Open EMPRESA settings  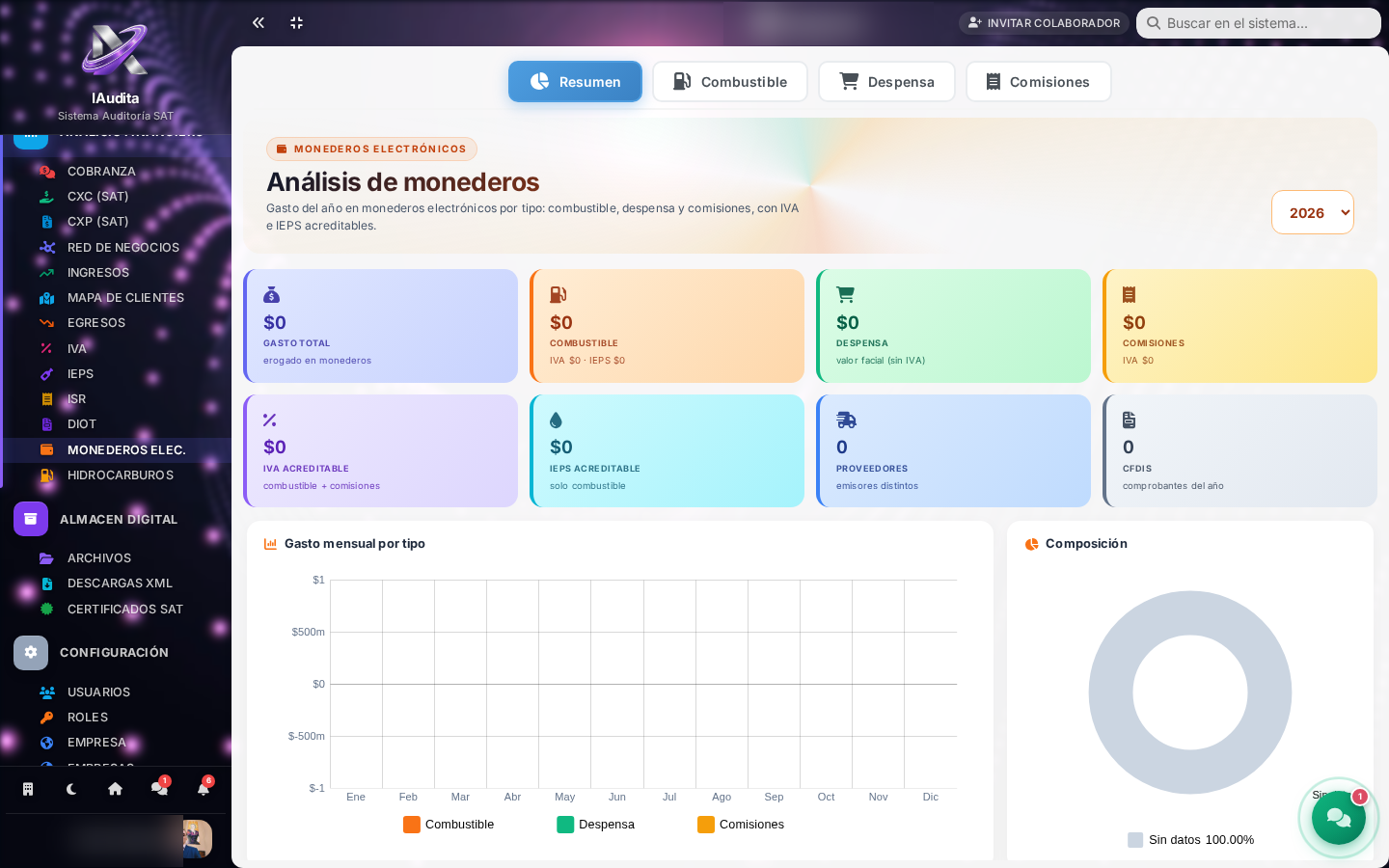(116, 742)
